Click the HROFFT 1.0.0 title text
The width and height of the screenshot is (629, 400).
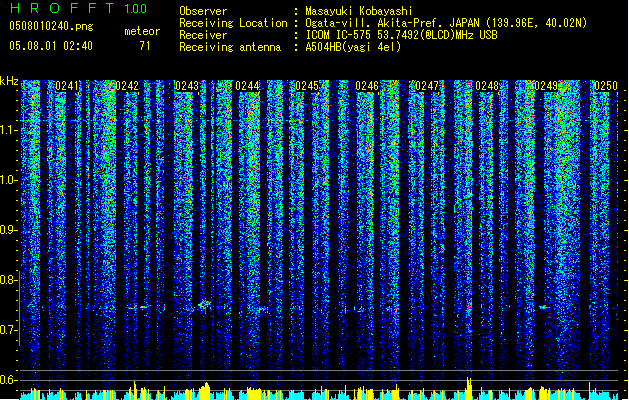(78, 8)
